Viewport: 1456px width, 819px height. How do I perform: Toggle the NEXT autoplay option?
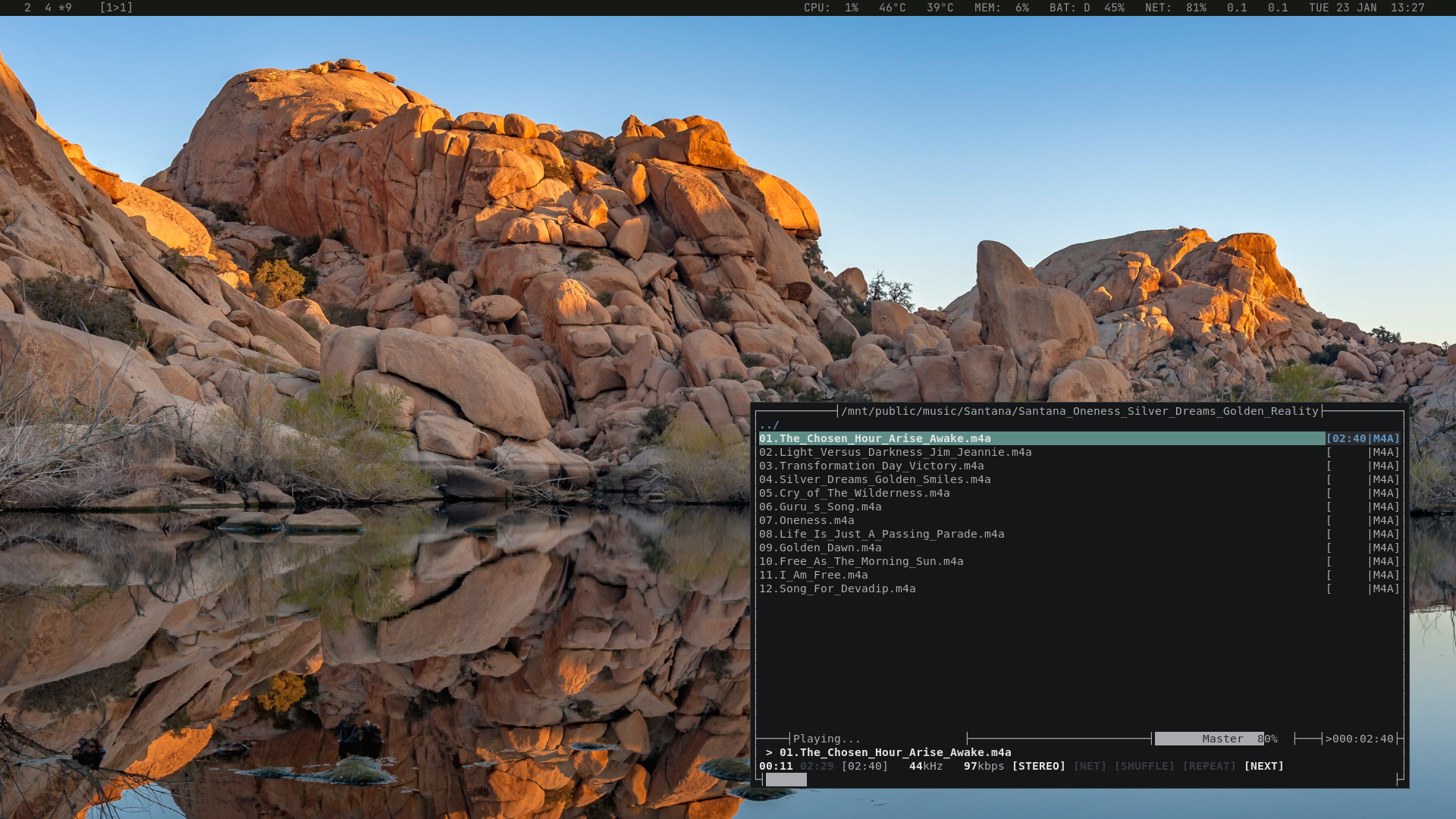(1263, 766)
